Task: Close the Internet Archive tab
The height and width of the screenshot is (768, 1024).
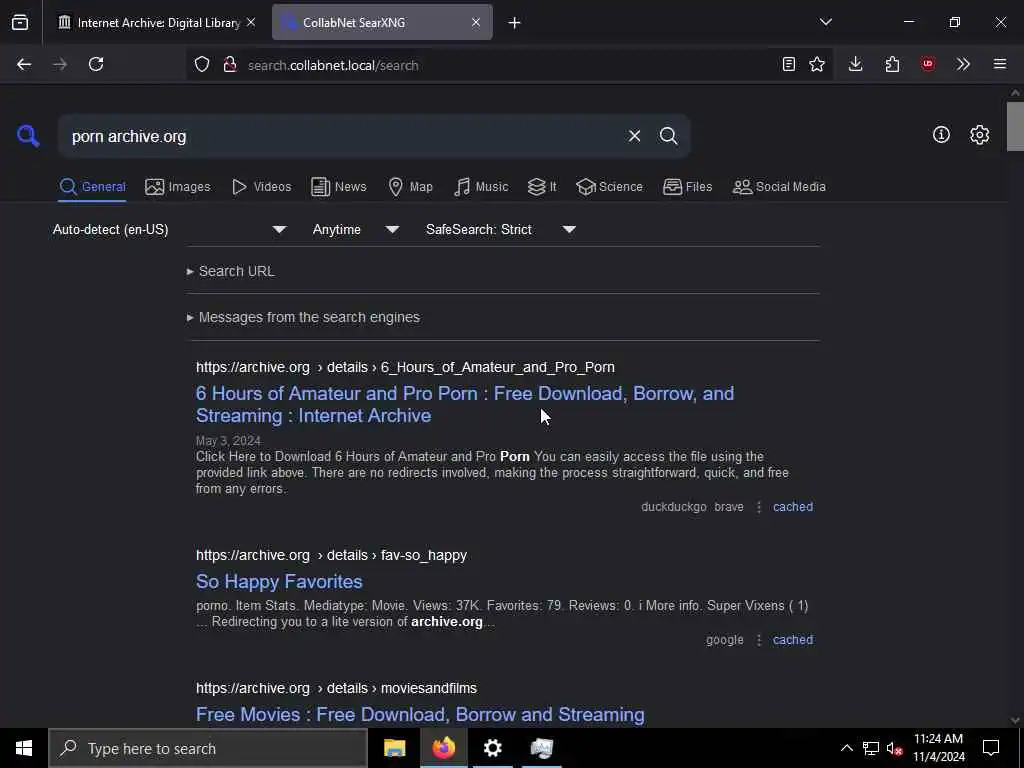Action: coord(251,22)
